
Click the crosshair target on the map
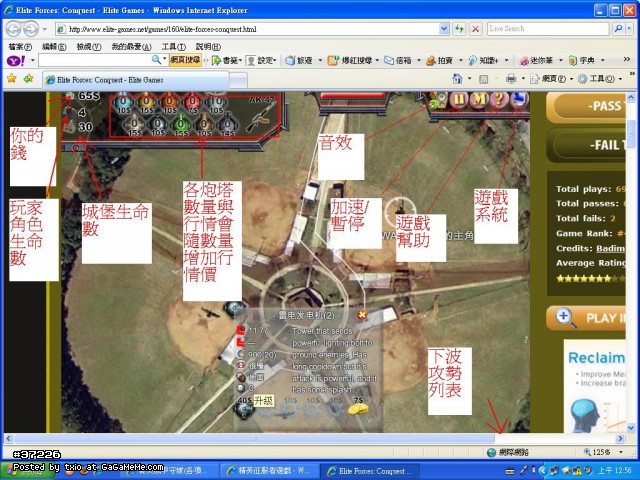pos(400,210)
